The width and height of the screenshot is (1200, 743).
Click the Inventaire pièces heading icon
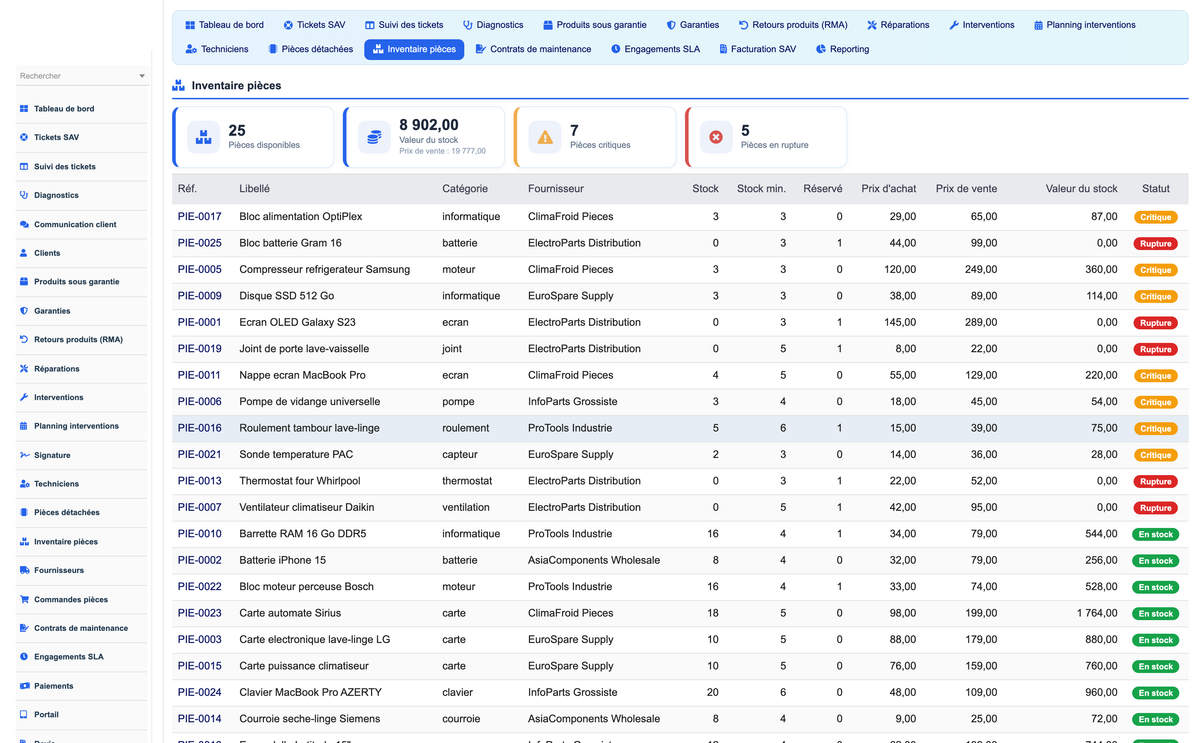click(x=178, y=86)
